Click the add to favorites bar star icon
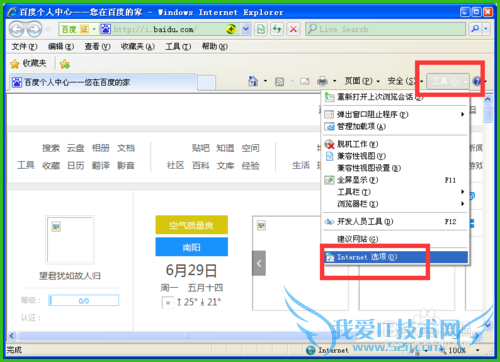 65,64
